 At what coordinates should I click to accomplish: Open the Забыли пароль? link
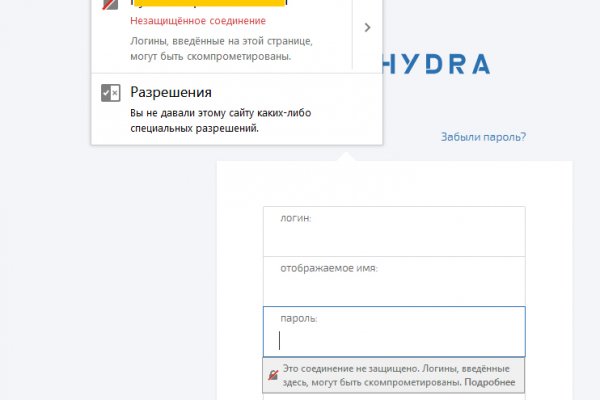pyautogui.click(x=483, y=137)
